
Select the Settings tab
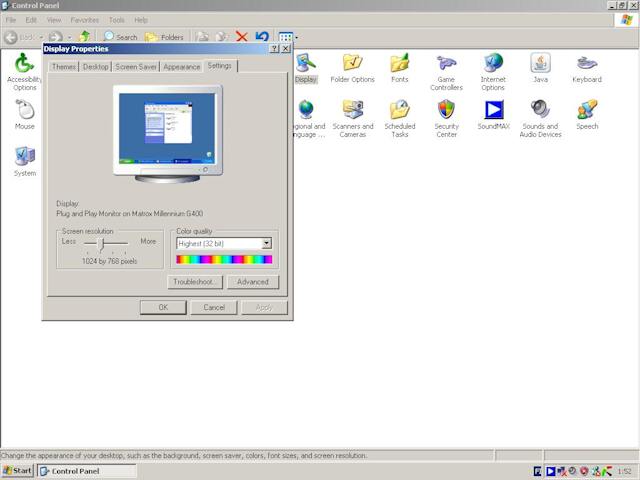click(220, 66)
